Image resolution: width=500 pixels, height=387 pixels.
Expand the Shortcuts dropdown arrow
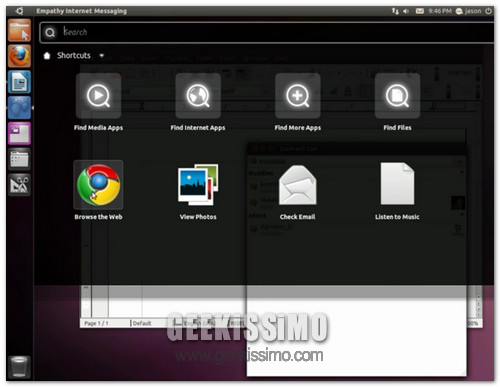point(102,55)
